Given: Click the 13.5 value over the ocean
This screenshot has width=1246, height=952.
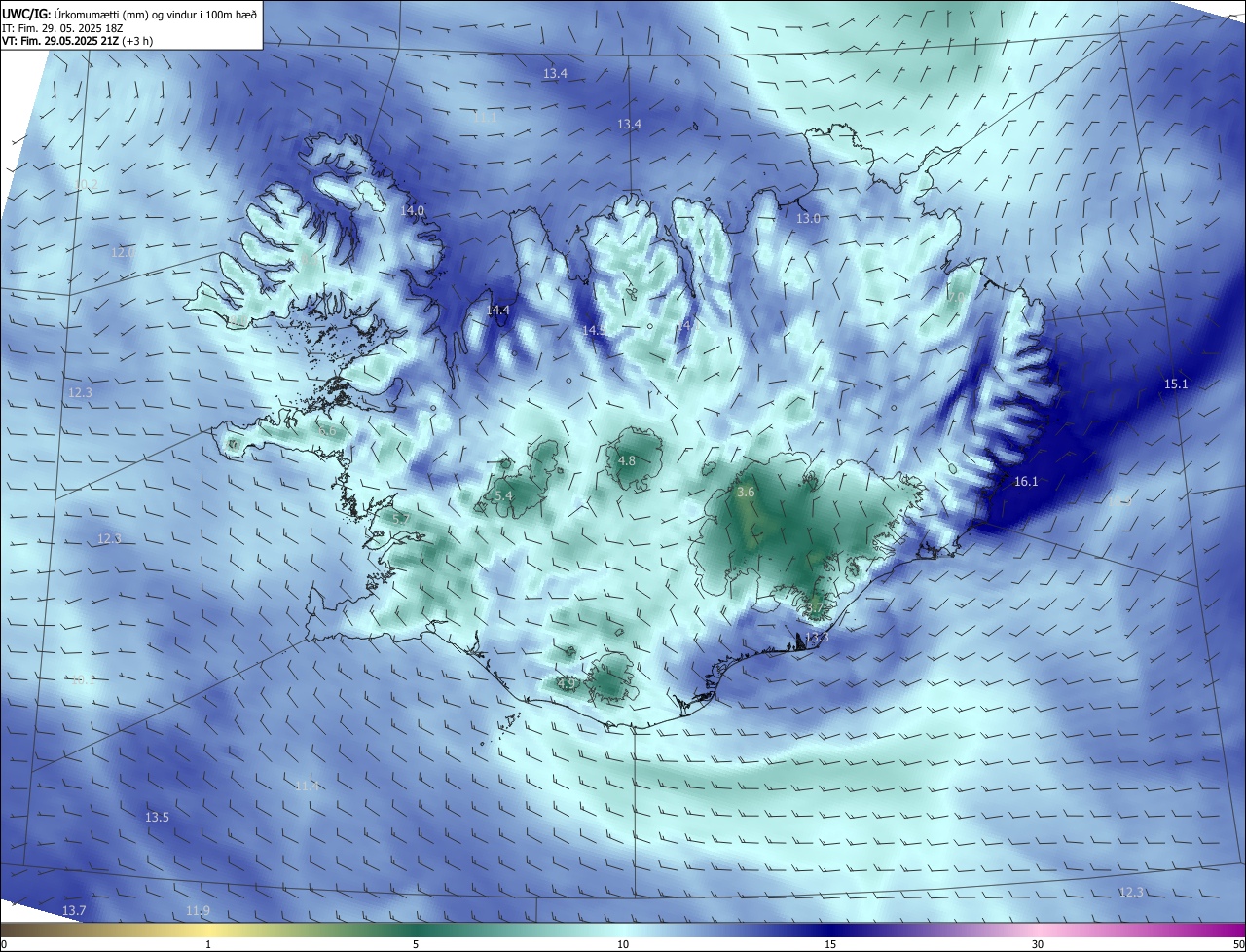Looking at the screenshot, I should [x=157, y=817].
